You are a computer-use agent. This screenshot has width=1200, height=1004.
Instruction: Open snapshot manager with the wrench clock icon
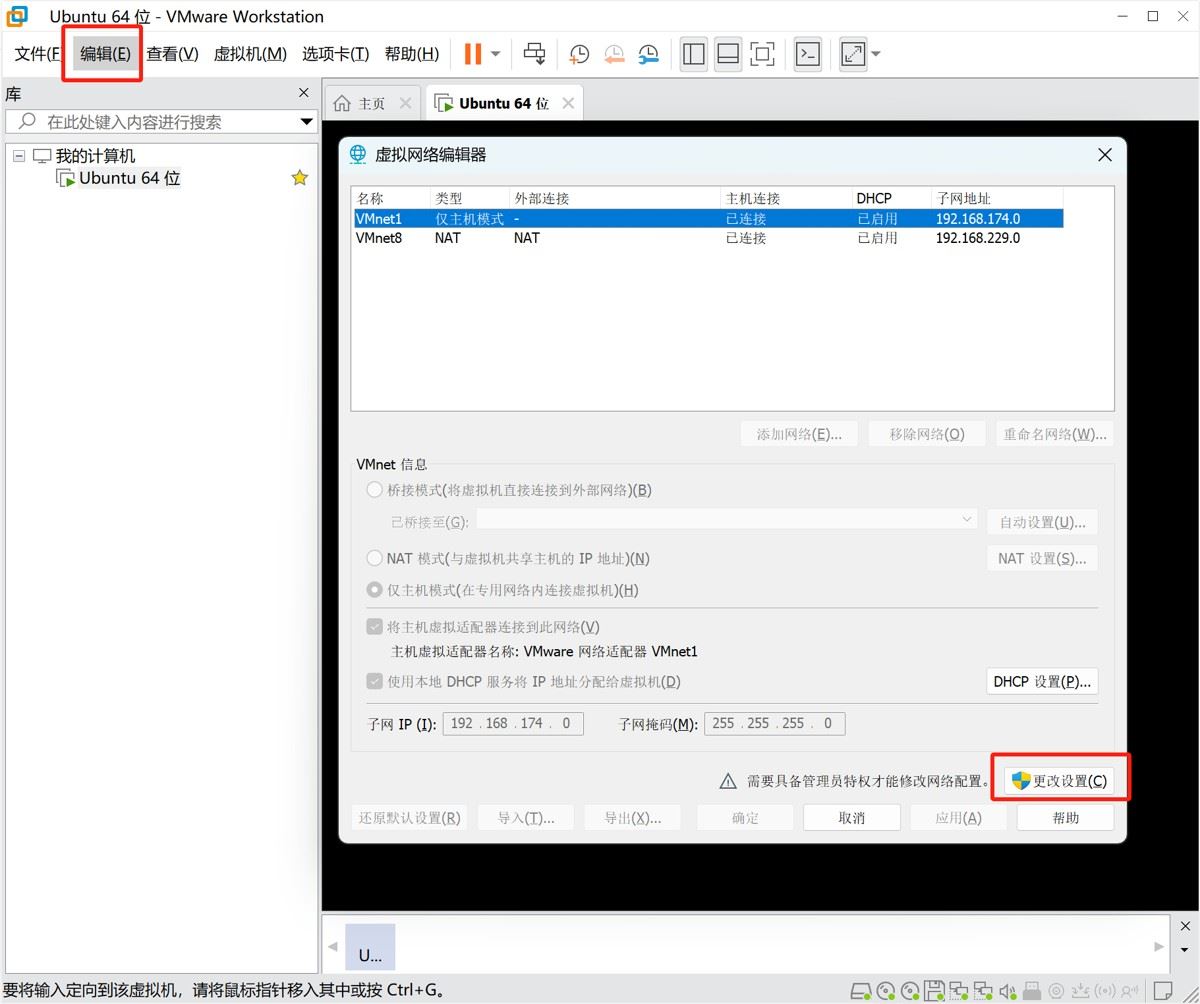[x=649, y=54]
